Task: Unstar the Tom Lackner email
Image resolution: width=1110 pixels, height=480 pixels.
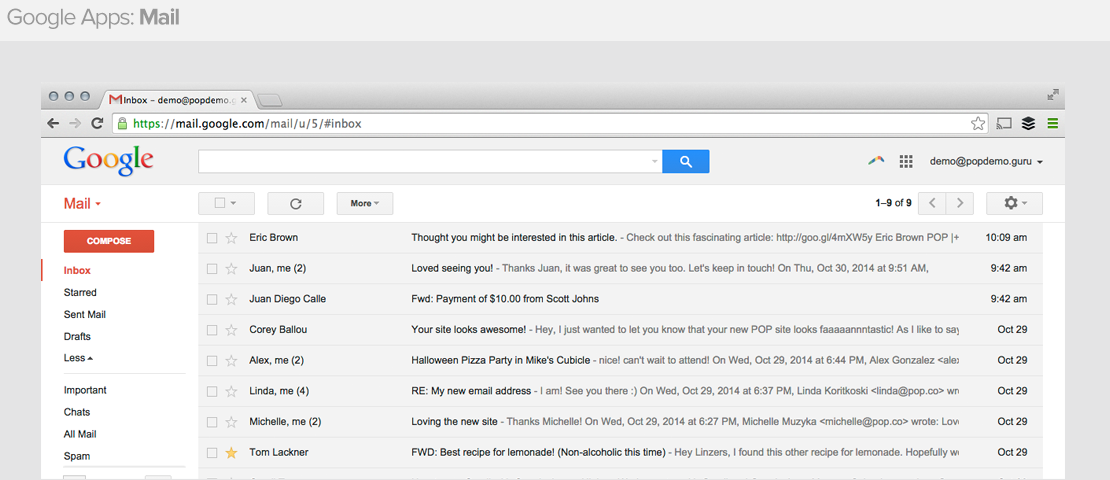Action: [x=231, y=452]
